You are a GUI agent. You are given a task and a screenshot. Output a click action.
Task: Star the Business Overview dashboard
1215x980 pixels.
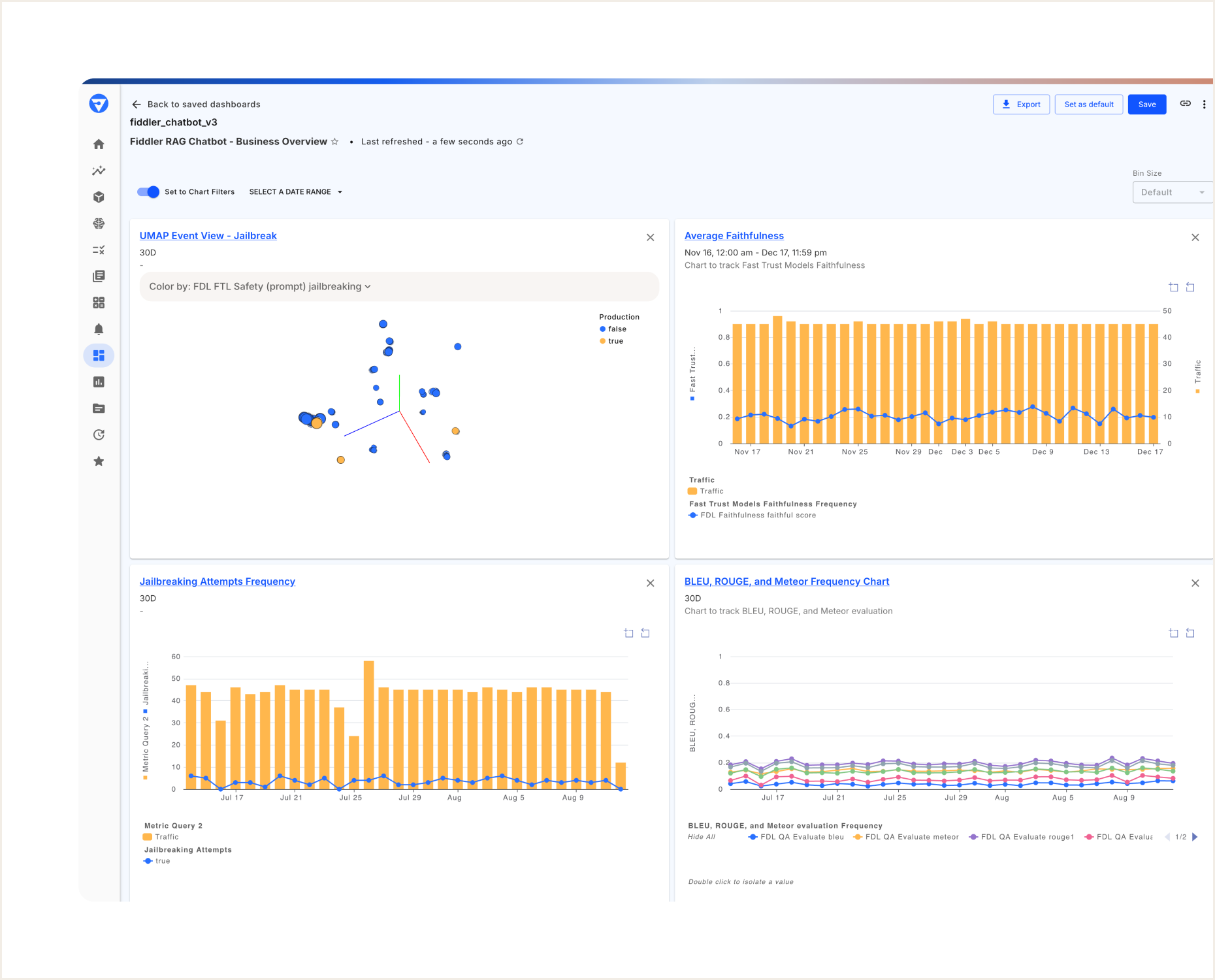pyautogui.click(x=334, y=142)
